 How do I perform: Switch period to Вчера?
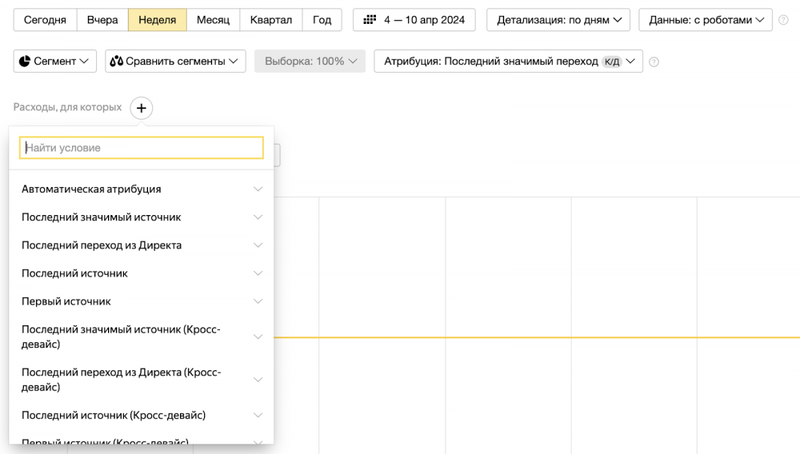coord(103,20)
